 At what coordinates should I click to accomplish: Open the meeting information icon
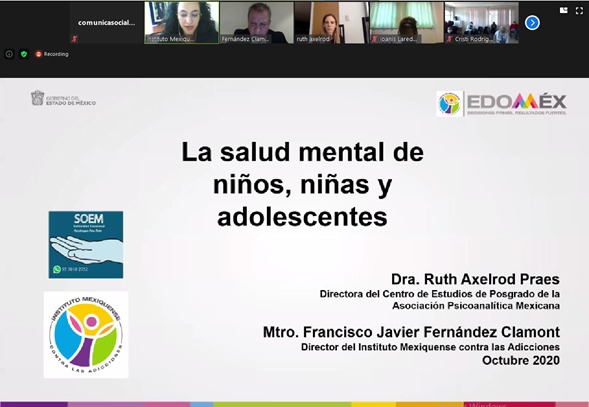tap(9, 54)
